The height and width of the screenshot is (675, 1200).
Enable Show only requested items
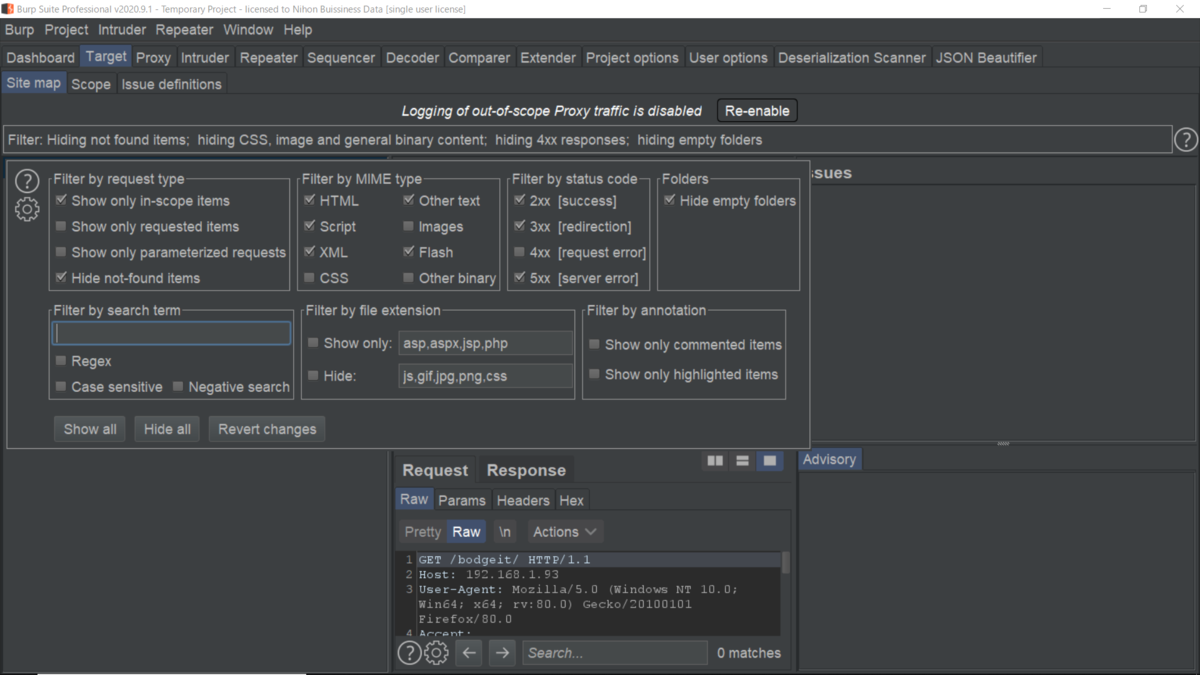[x=61, y=226]
